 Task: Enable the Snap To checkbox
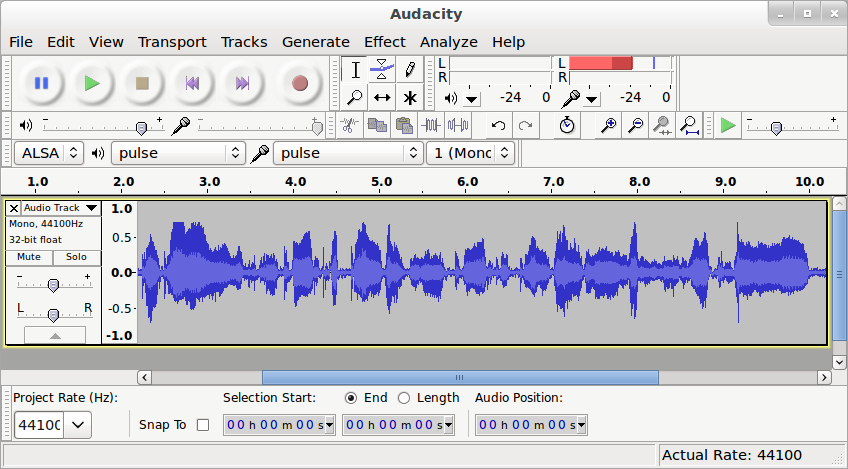click(x=203, y=425)
